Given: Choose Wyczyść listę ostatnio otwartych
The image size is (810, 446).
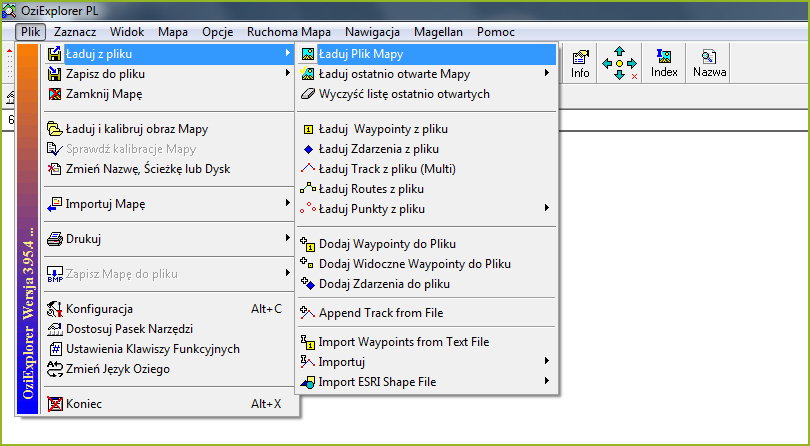Looking at the screenshot, I should point(426,94).
